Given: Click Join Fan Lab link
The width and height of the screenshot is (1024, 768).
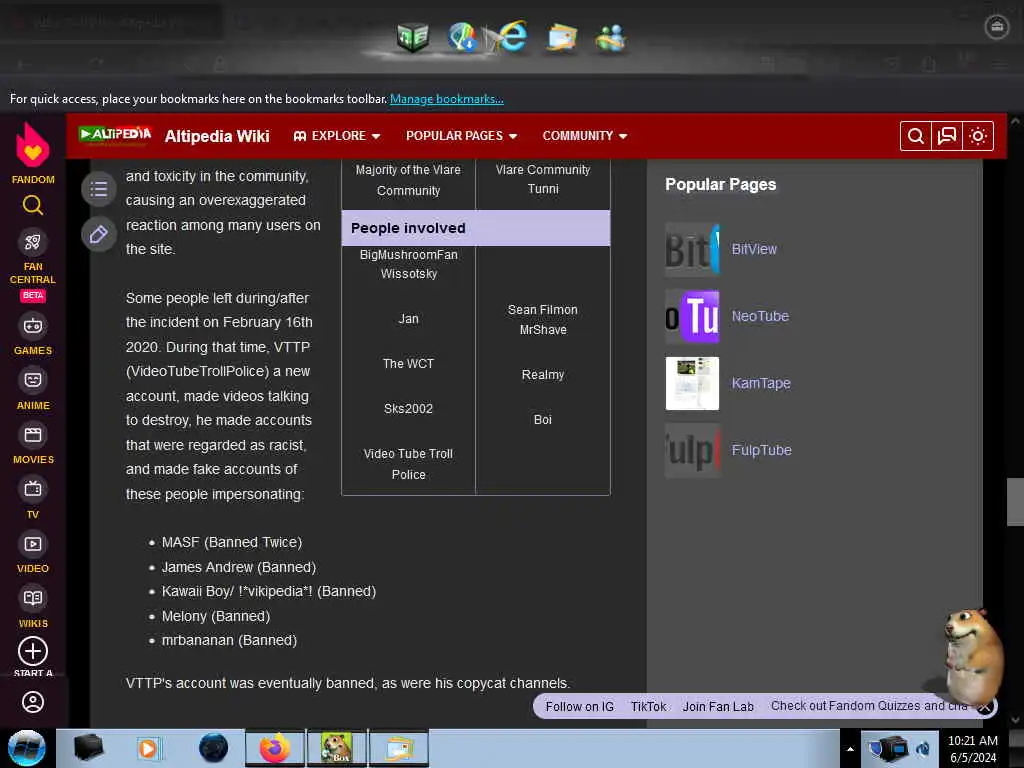Looking at the screenshot, I should coord(718,707).
